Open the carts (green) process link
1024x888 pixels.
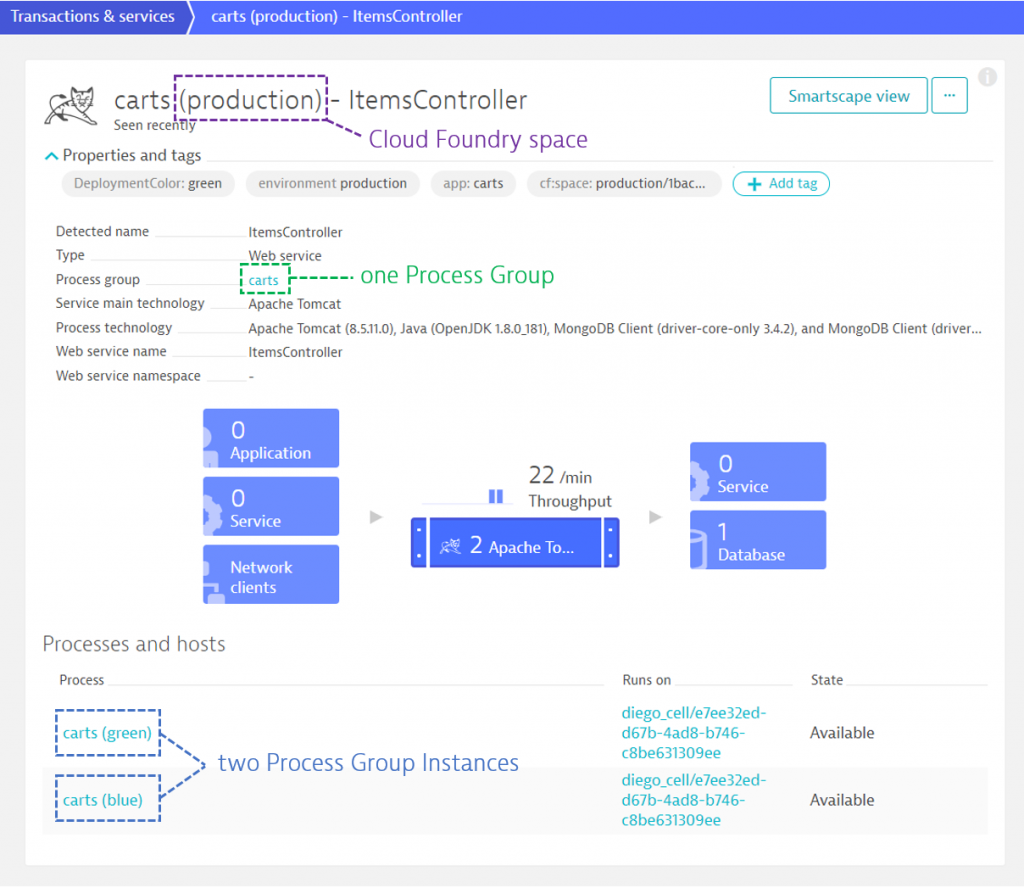pyautogui.click(x=107, y=733)
